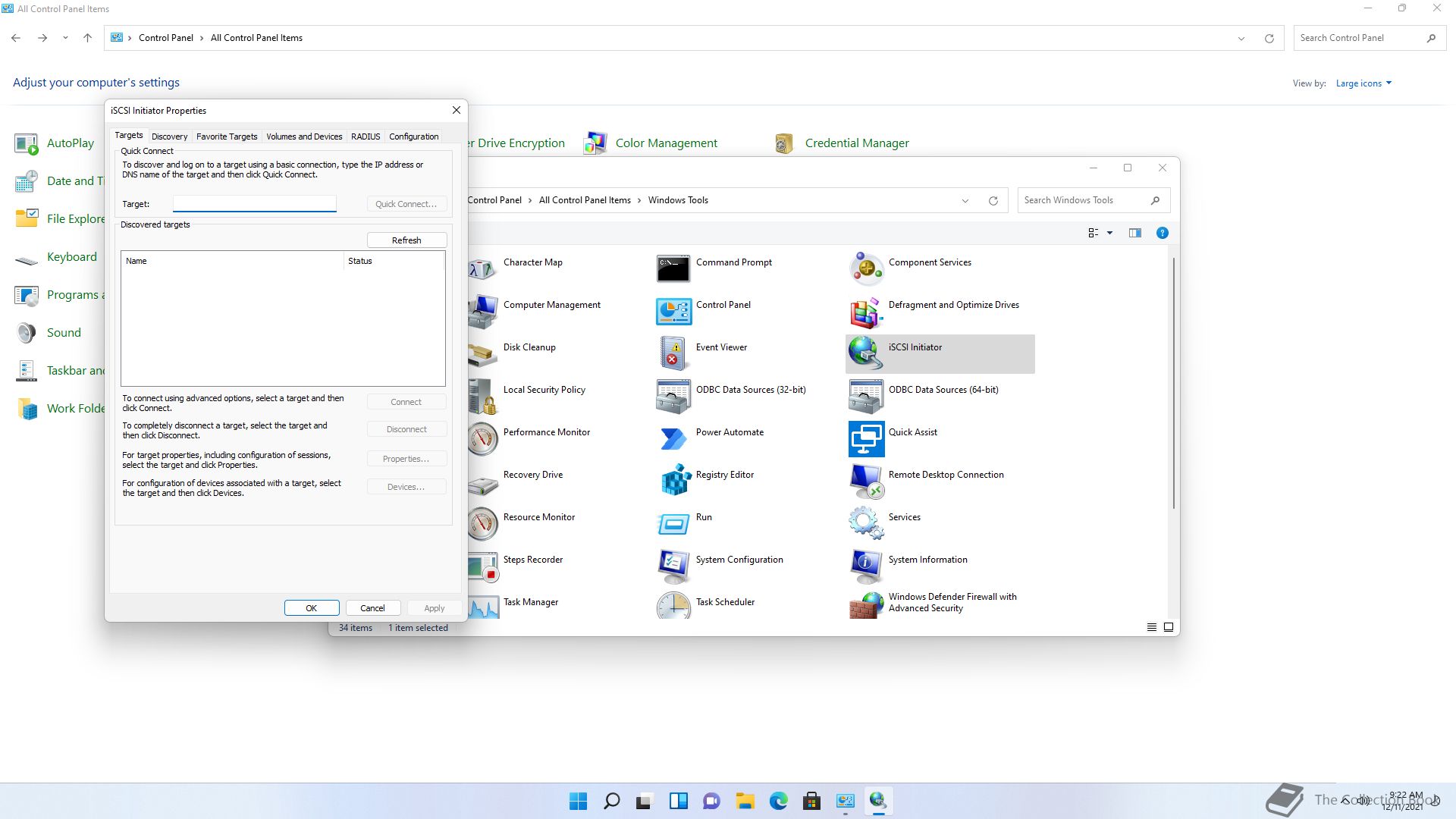Open Component Services icon
1456x819 pixels.
(x=865, y=268)
